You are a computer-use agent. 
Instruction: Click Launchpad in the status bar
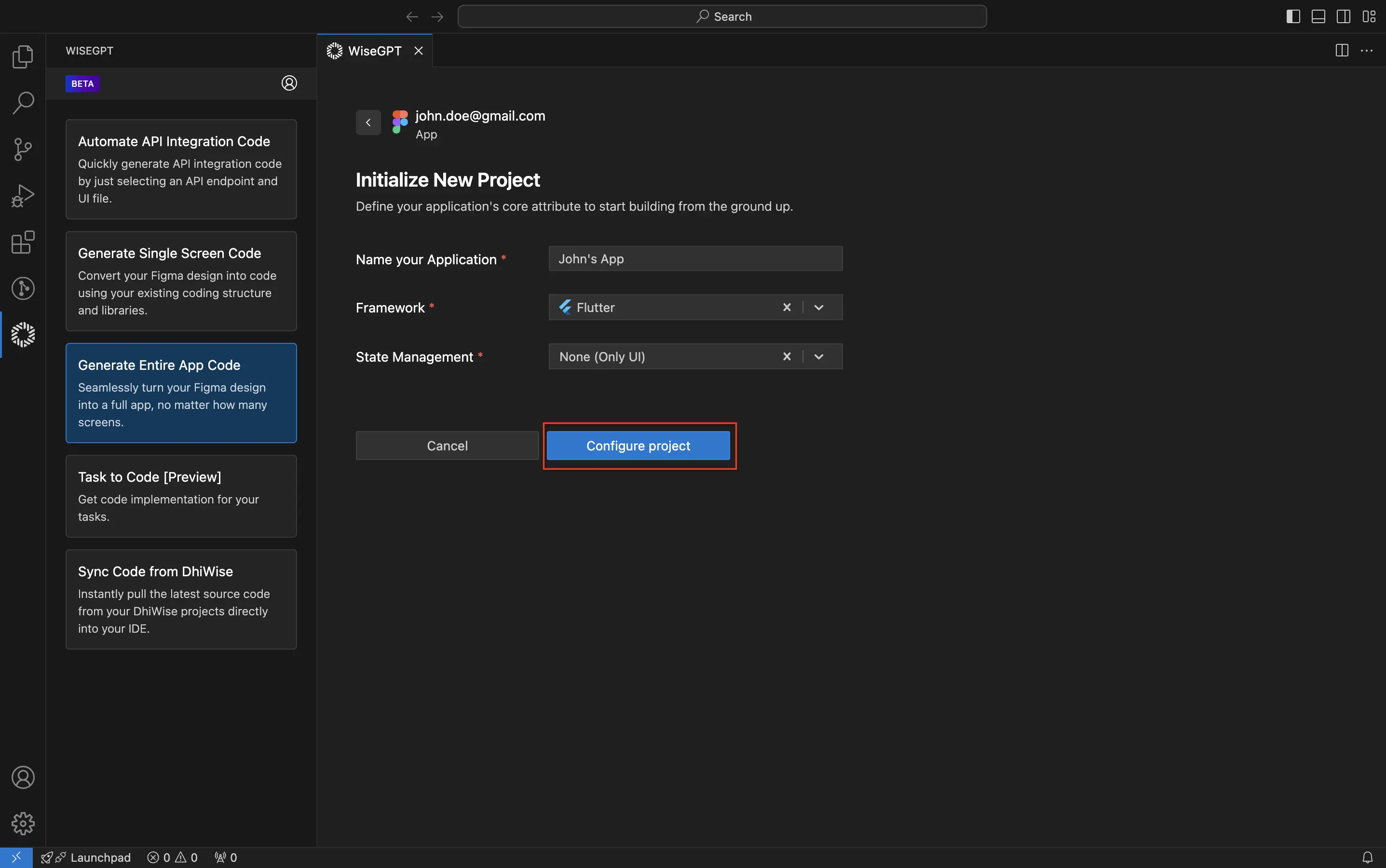click(86, 858)
